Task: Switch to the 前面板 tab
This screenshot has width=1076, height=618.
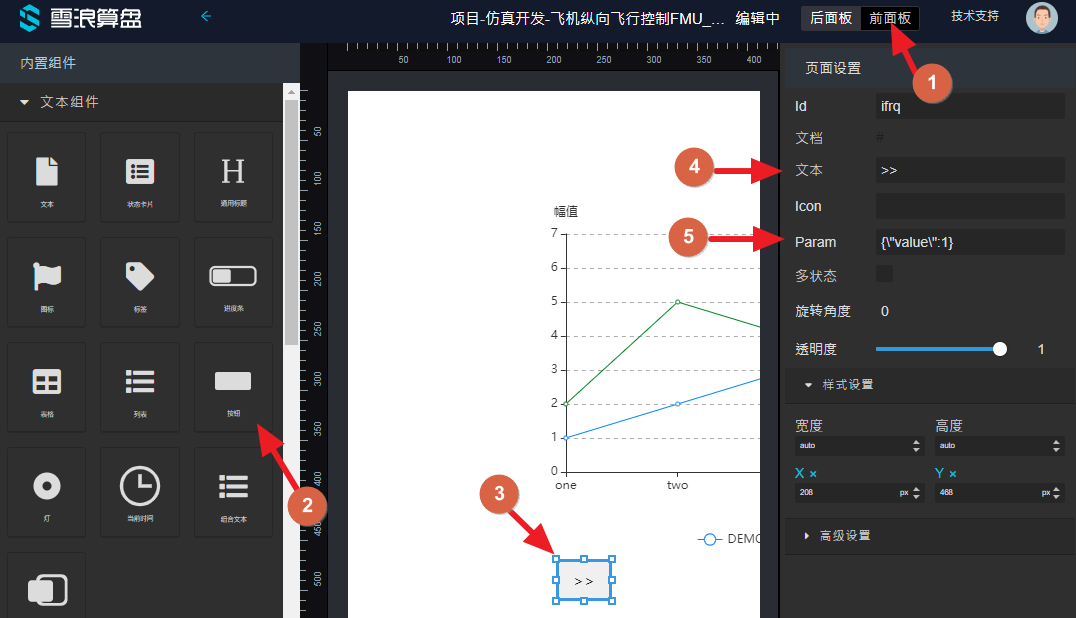Action: click(x=889, y=17)
